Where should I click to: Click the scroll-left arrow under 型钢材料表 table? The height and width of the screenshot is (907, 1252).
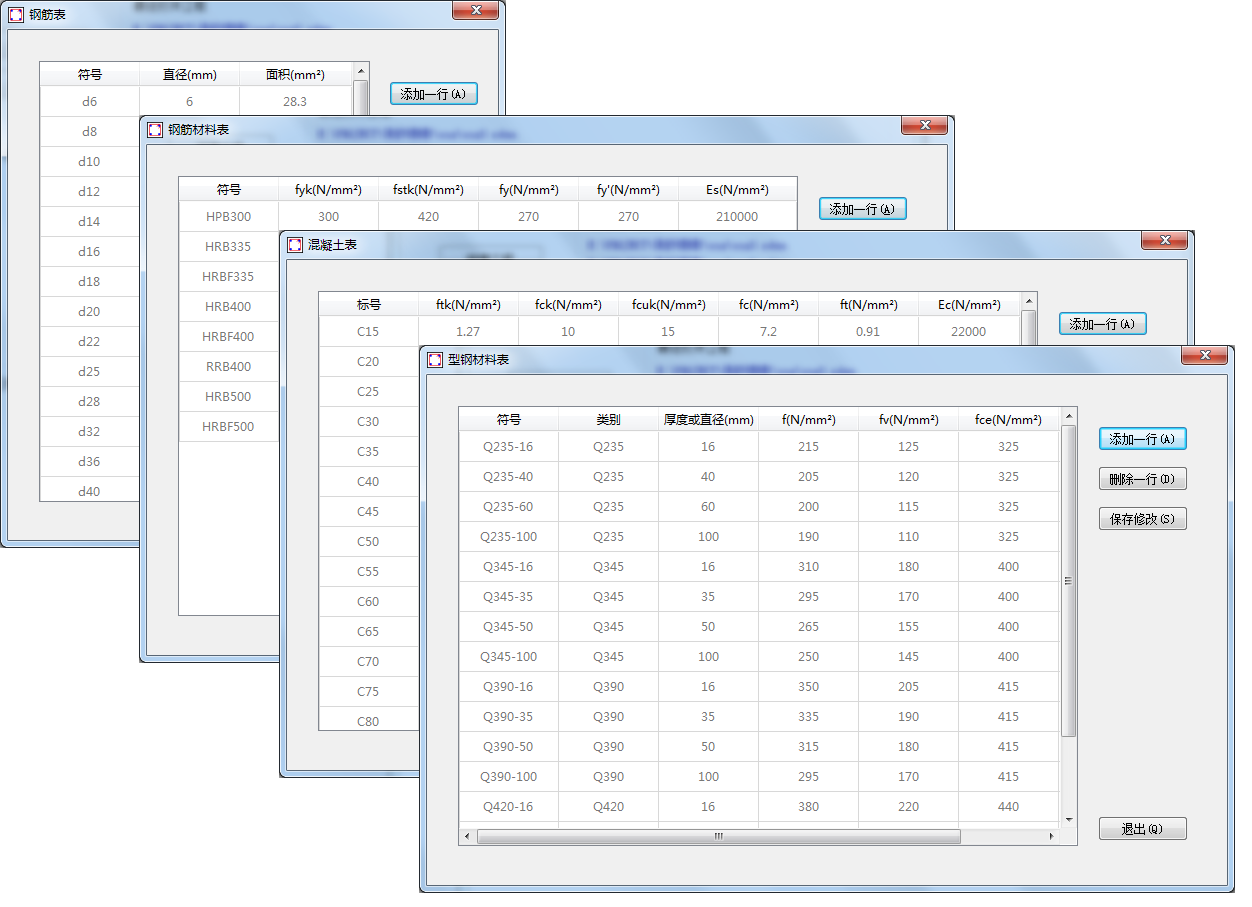click(x=467, y=836)
